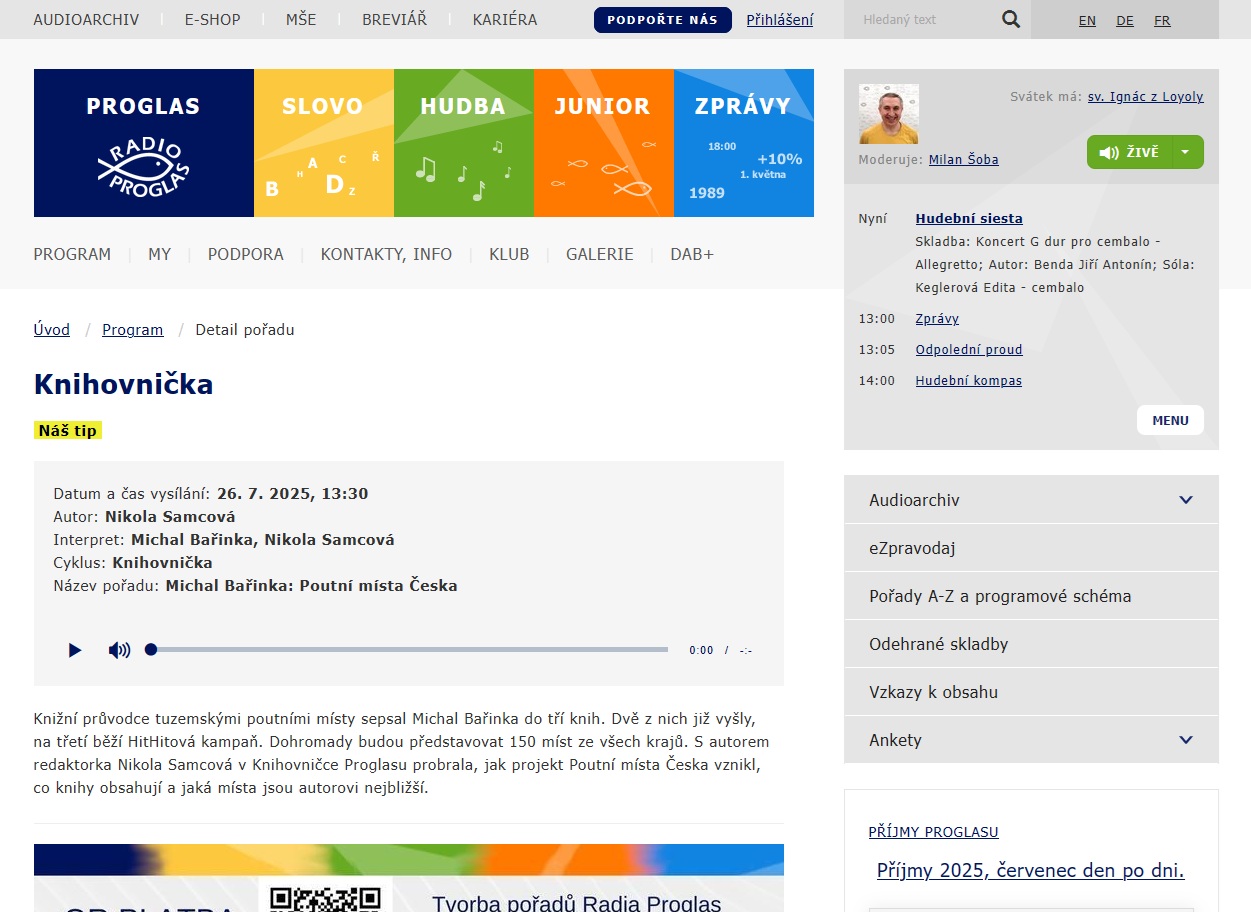Viewport: 1251px width, 912px height.
Task: Go to Program breadcrumb link
Action: (x=133, y=330)
